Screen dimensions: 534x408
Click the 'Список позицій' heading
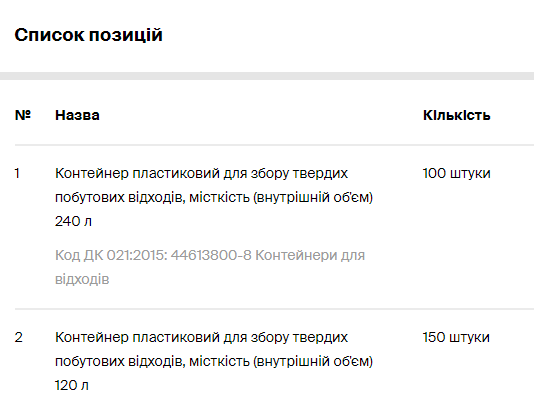(x=89, y=35)
